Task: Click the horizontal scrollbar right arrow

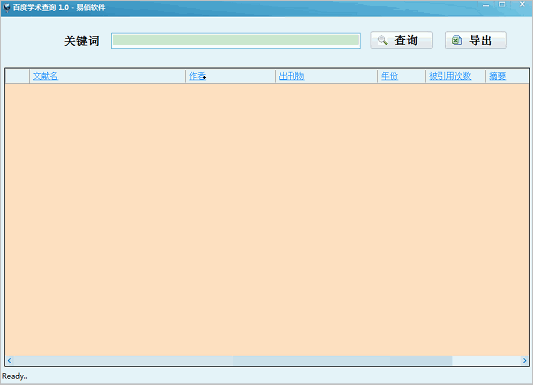Action: (525, 361)
